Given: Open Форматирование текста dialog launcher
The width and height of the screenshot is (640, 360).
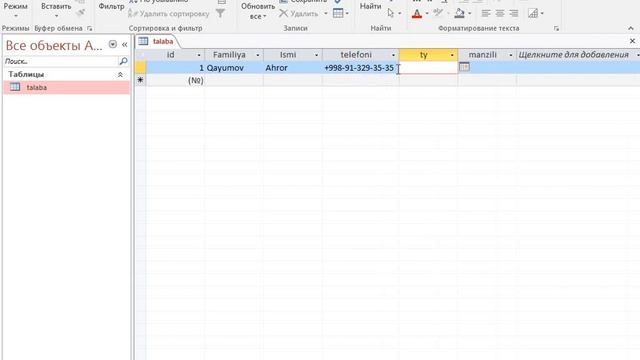Looking at the screenshot, I should point(556,29).
